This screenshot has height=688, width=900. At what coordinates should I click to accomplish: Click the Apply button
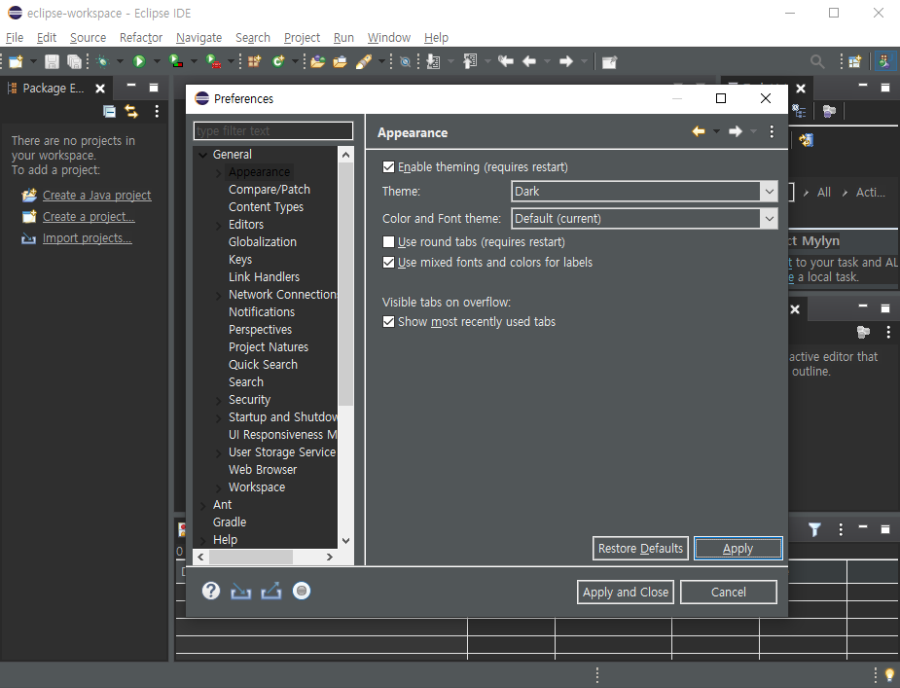pyautogui.click(x=738, y=549)
